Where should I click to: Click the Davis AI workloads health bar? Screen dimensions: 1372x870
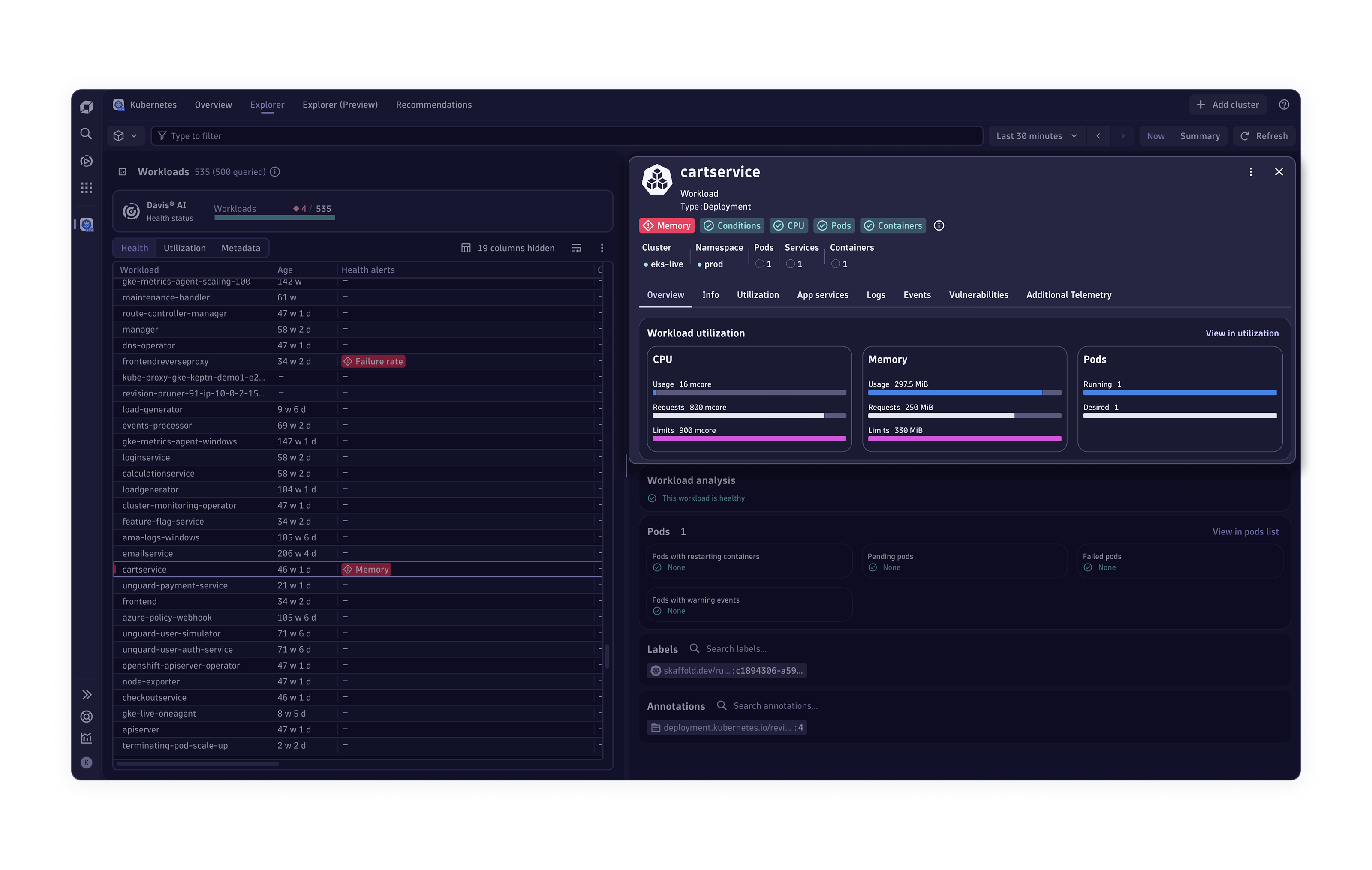click(x=274, y=217)
